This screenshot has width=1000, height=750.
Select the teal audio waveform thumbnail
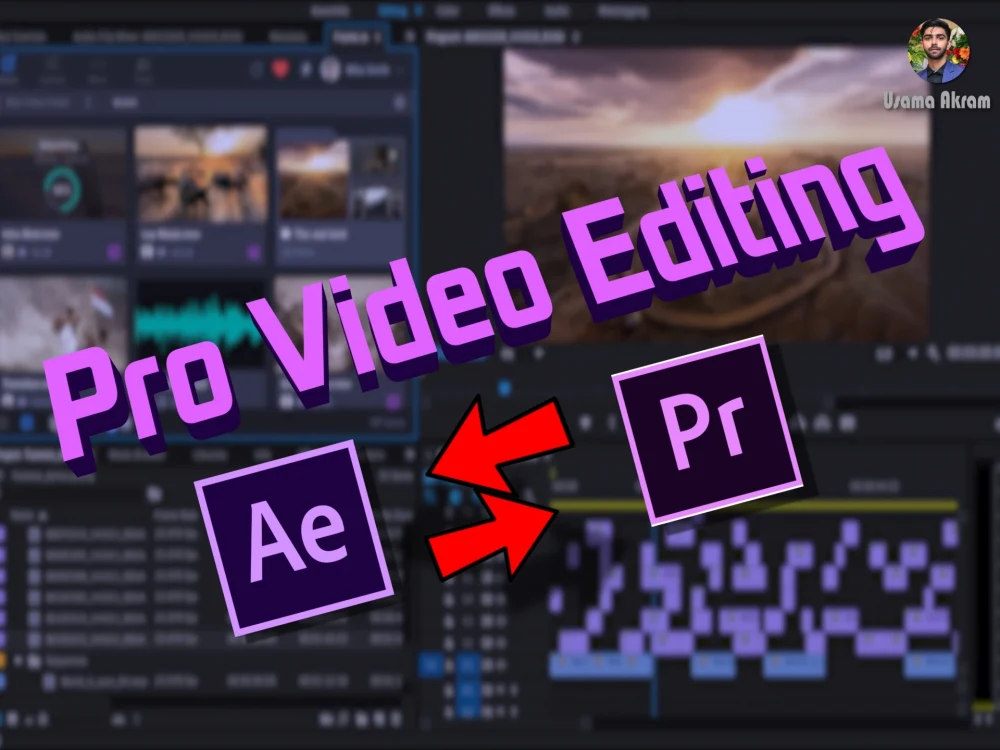[201, 324]
